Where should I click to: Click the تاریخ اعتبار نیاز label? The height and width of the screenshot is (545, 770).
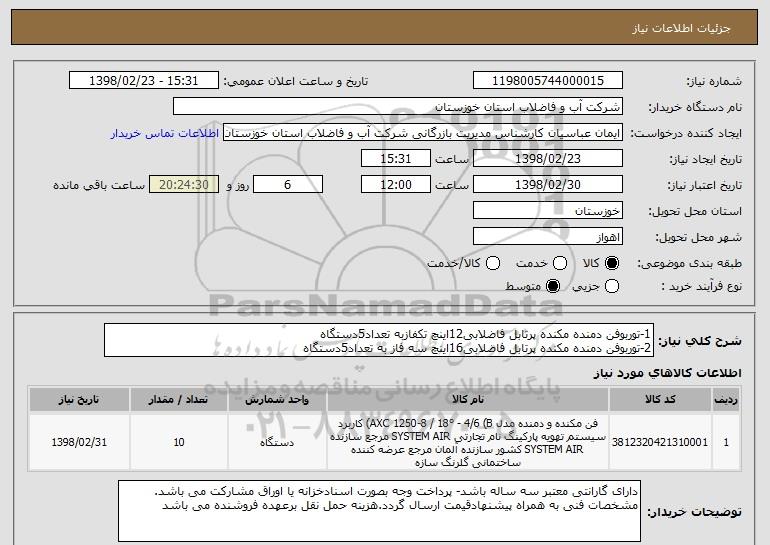pyautogui.click(x=705, y=185)
